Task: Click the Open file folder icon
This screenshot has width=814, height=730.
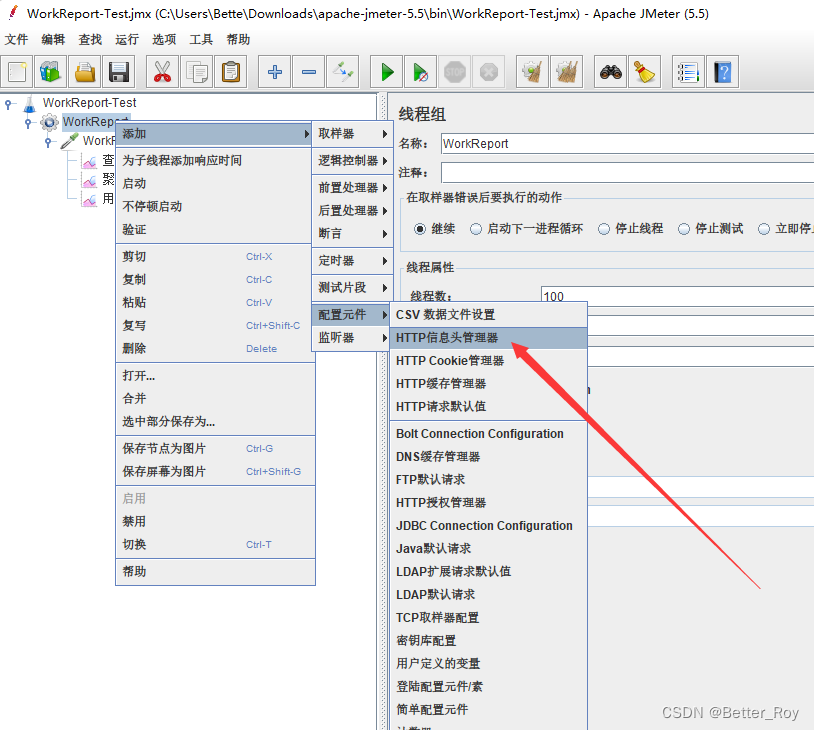Action: pos(85,72)
